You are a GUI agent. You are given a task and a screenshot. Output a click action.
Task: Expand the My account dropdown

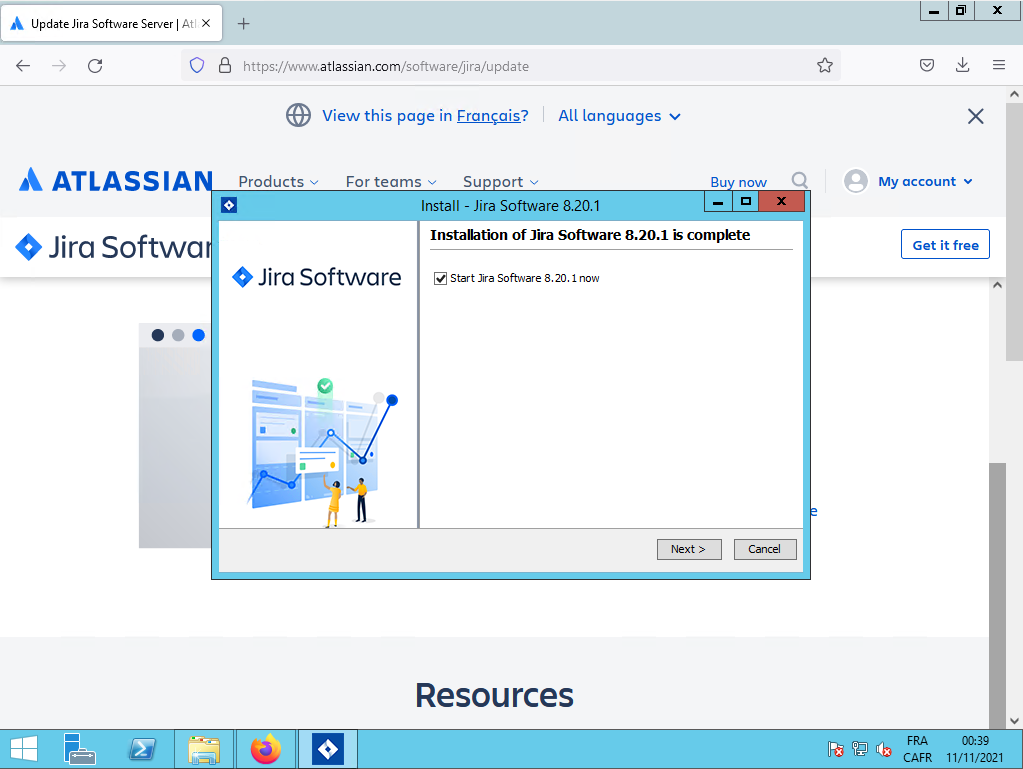pos(925,181)
